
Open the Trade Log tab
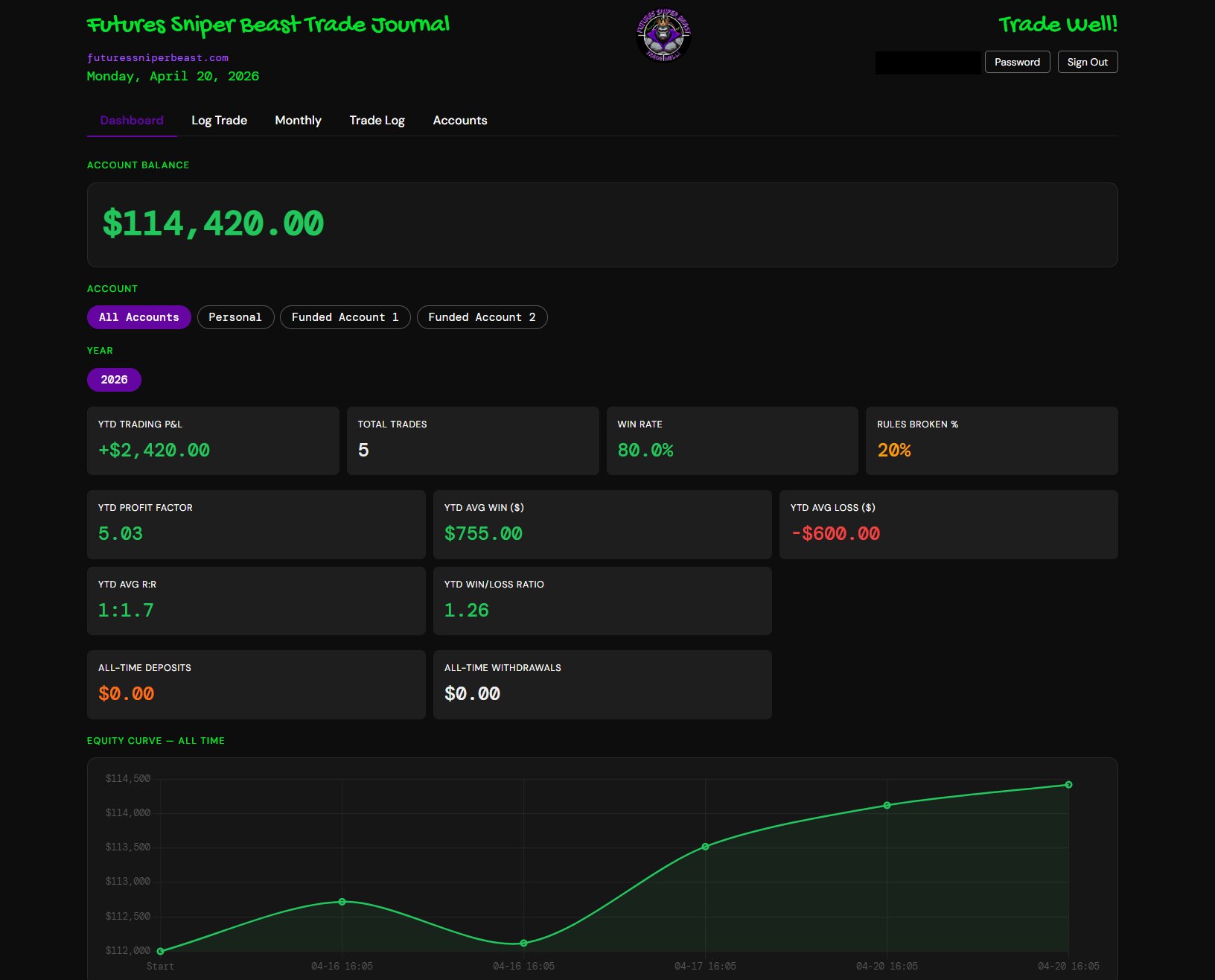pos(377,120)
